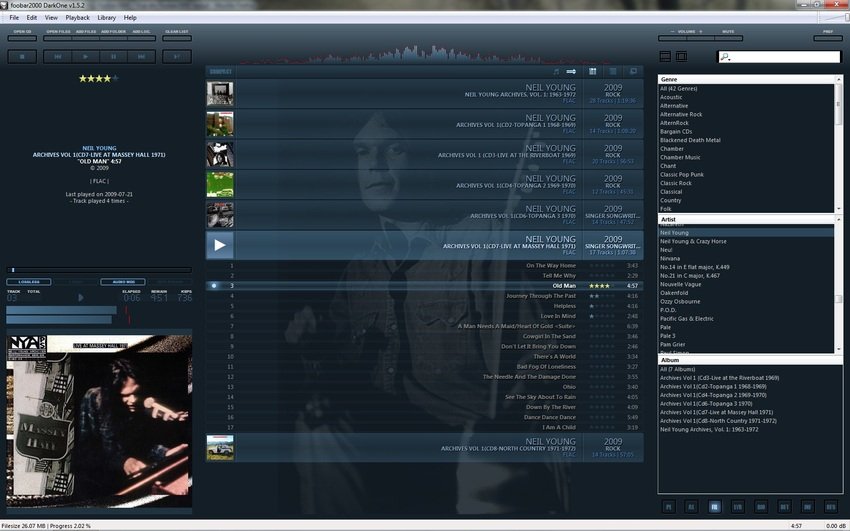The width and height of the screenshot is (850, 531).
Task: Click thumbnail of CD8 North Country album
Action: coord(220,448)
